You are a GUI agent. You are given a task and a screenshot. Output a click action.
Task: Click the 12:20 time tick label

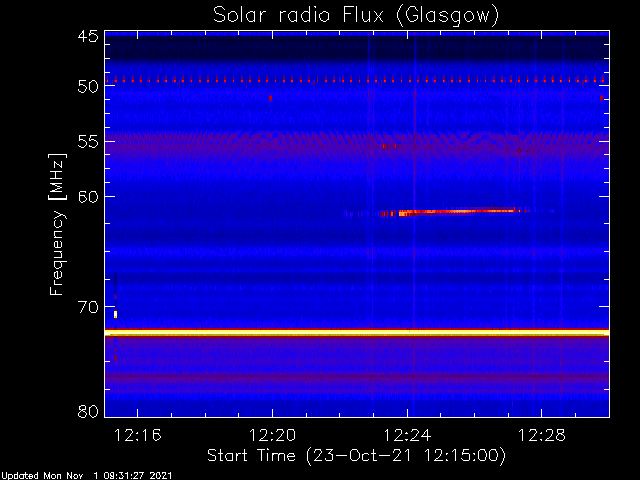pyautogui.click(x=272, y=435)
